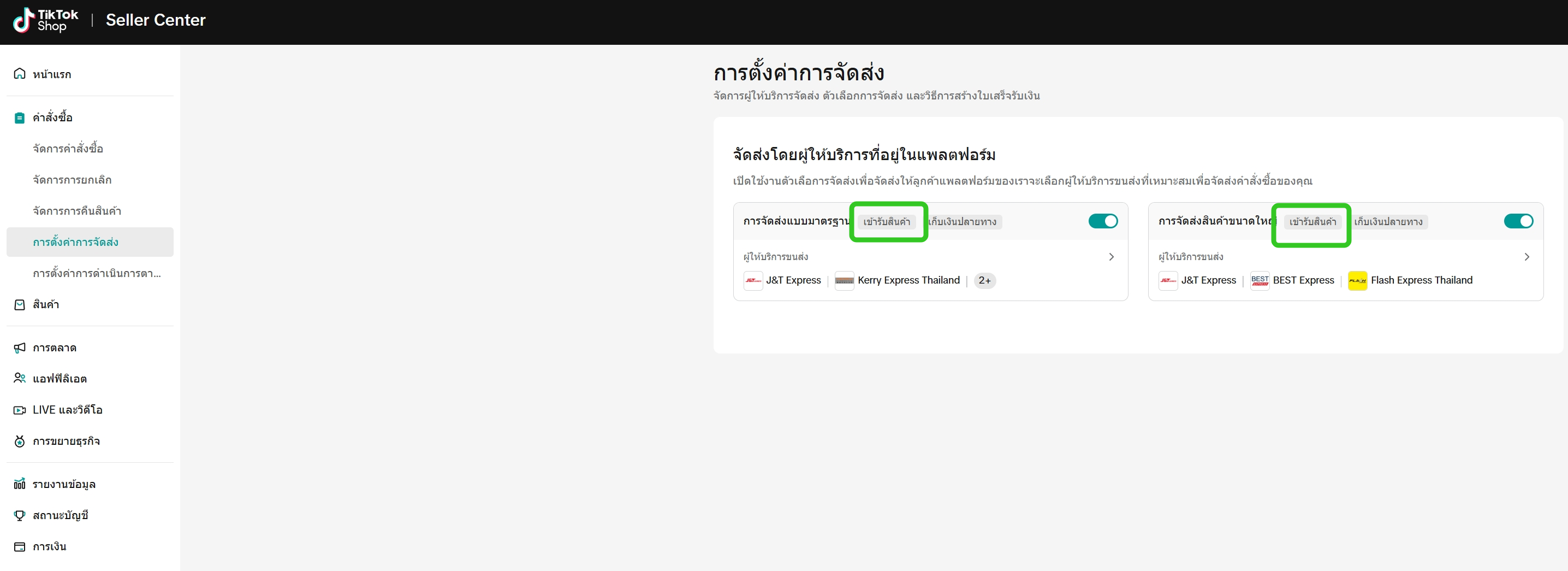Click the การตลาด megaphone icon
This screenshot has height=571, width=1568.
20,348
